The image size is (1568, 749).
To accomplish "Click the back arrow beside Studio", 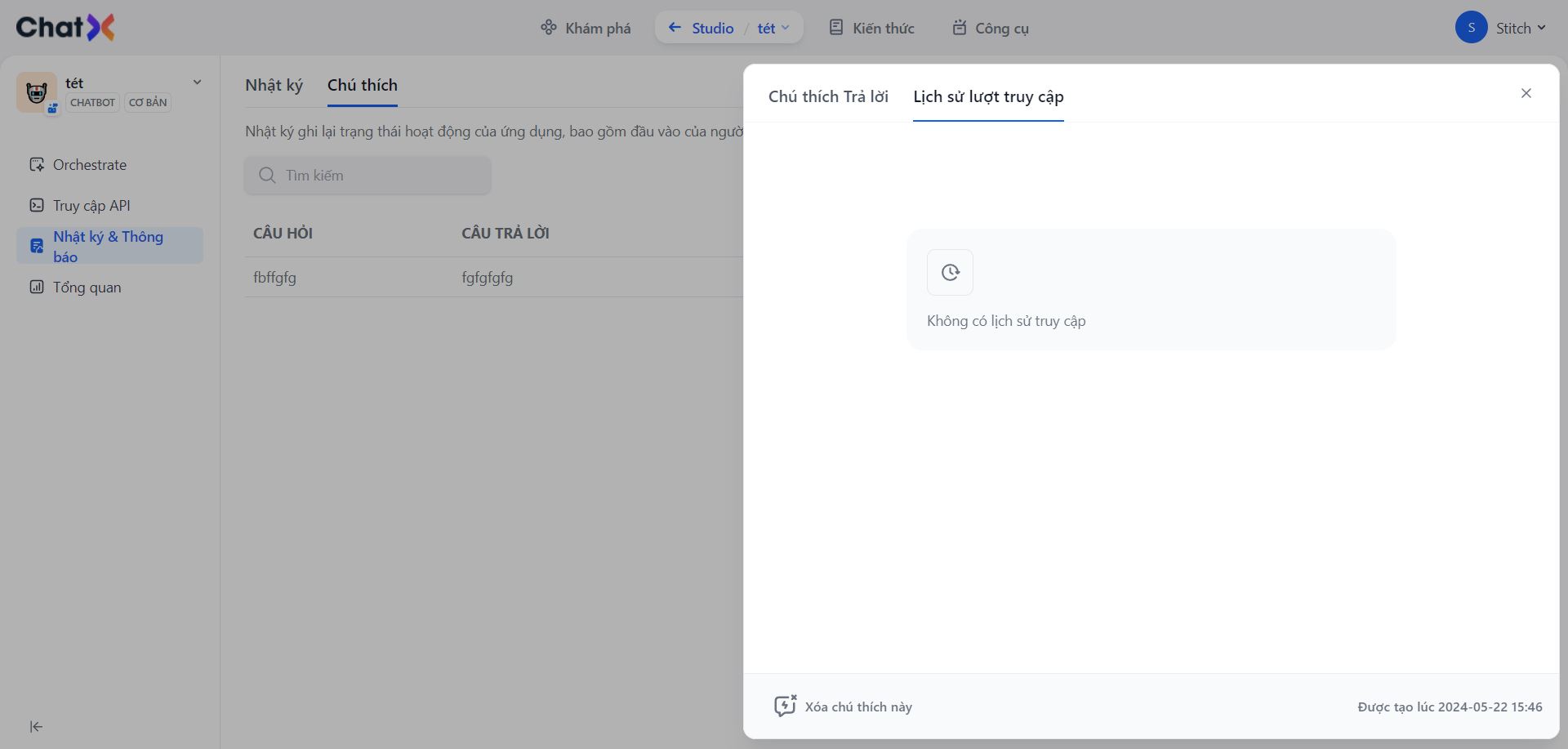I will (675, 28).
